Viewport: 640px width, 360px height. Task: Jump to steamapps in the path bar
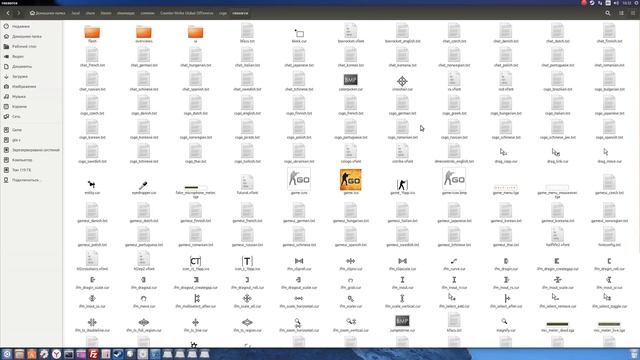(126, 13)
